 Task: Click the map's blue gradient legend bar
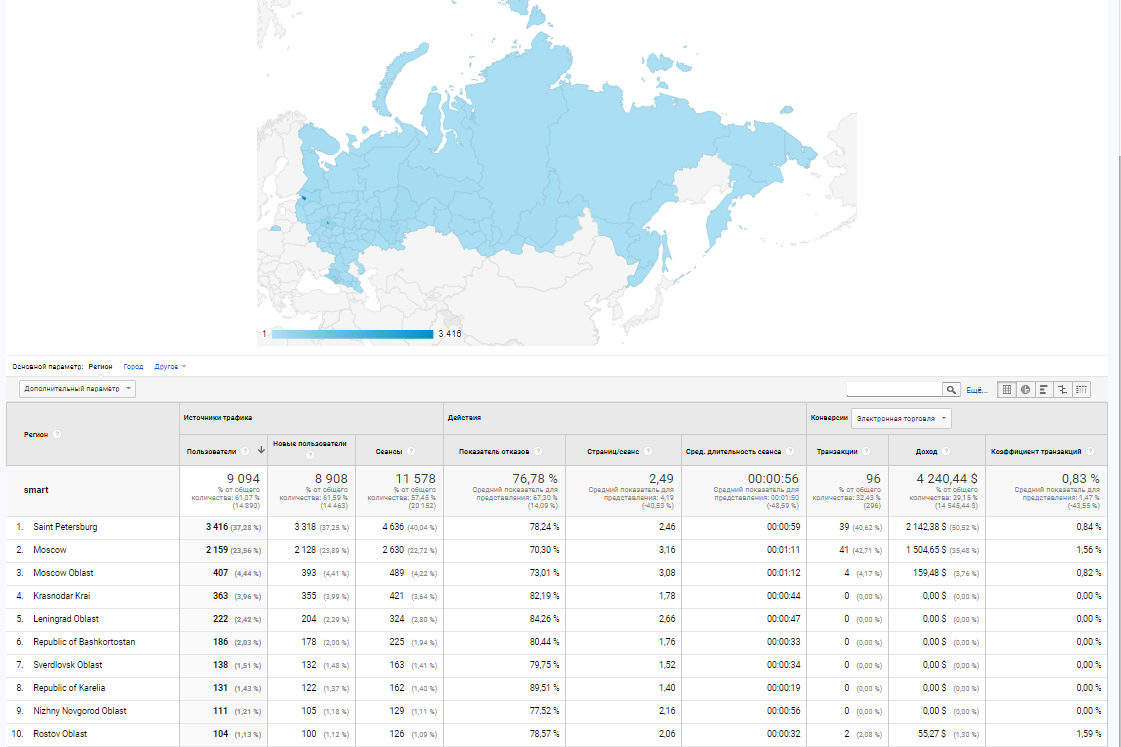[352, 334]
